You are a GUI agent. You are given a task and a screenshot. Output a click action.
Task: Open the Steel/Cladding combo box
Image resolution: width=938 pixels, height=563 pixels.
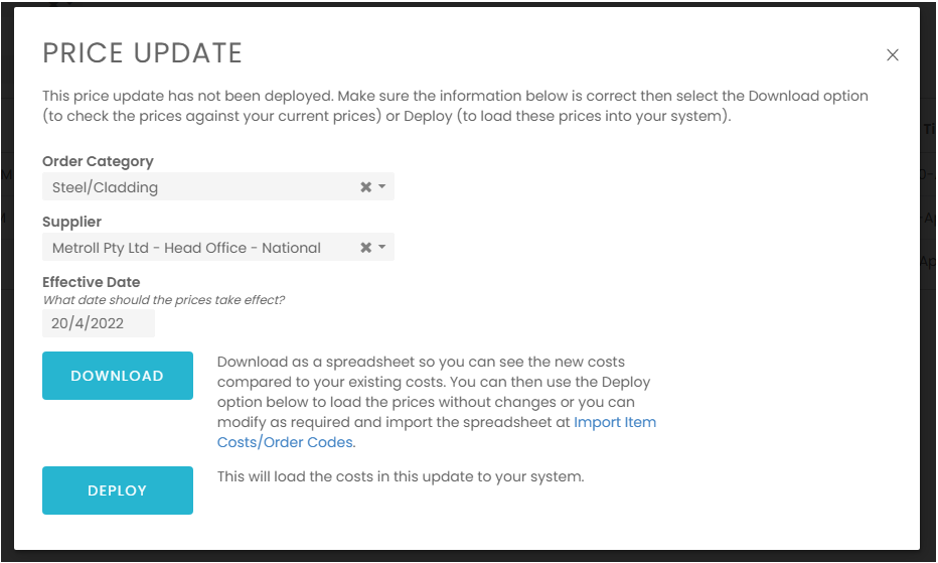200,187
